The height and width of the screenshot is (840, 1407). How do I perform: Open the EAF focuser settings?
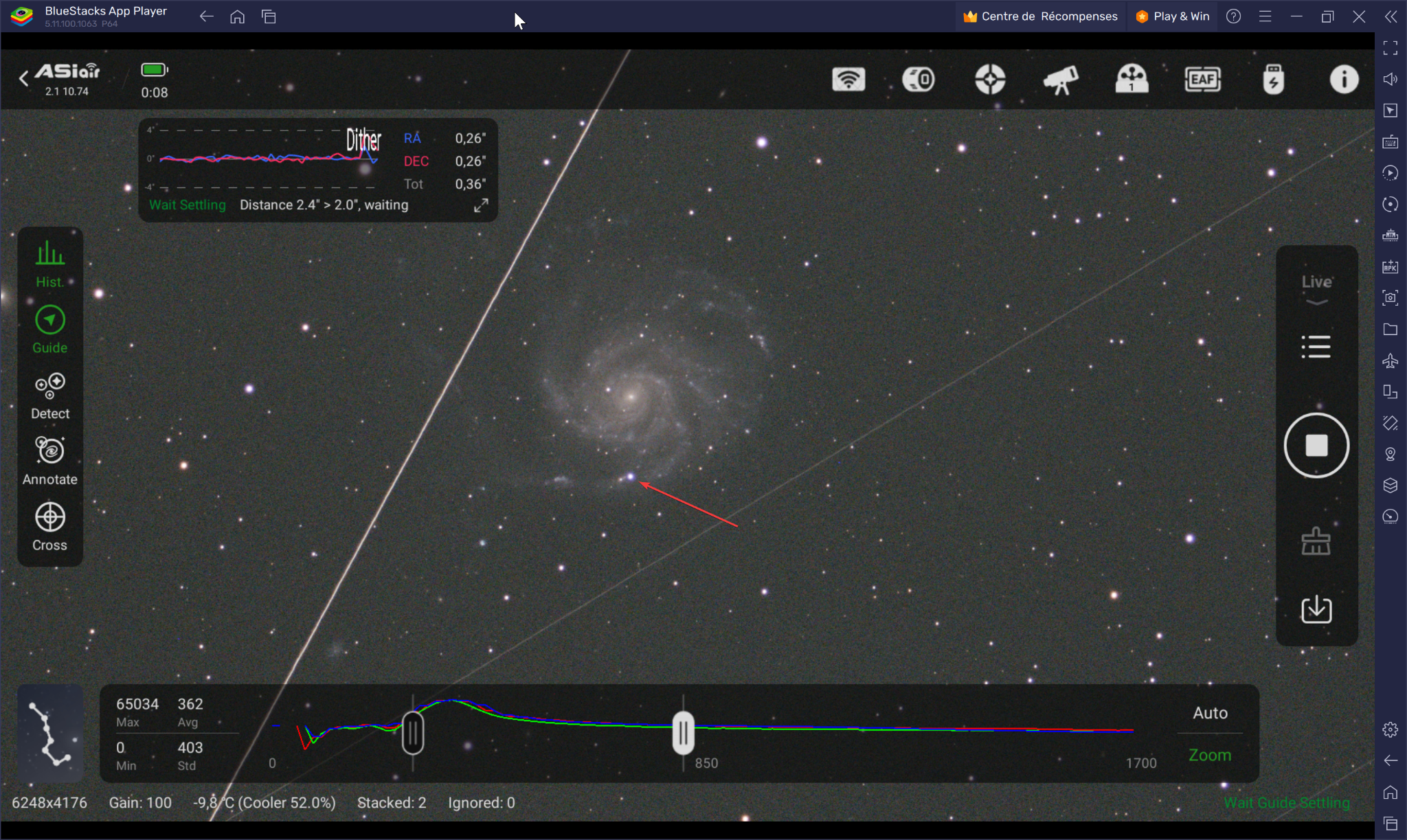1202,80
